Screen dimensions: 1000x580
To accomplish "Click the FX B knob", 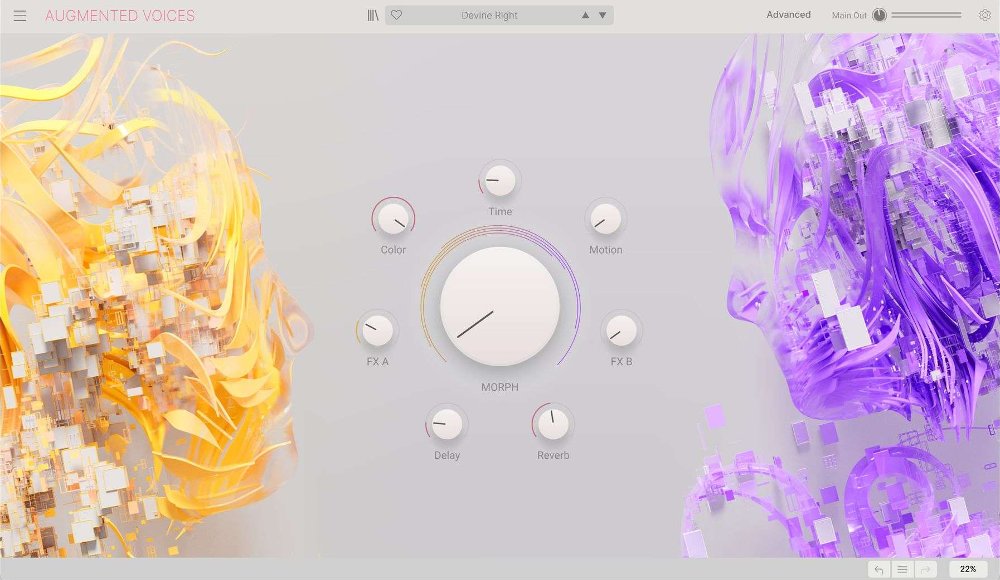I will coord(620,331).
